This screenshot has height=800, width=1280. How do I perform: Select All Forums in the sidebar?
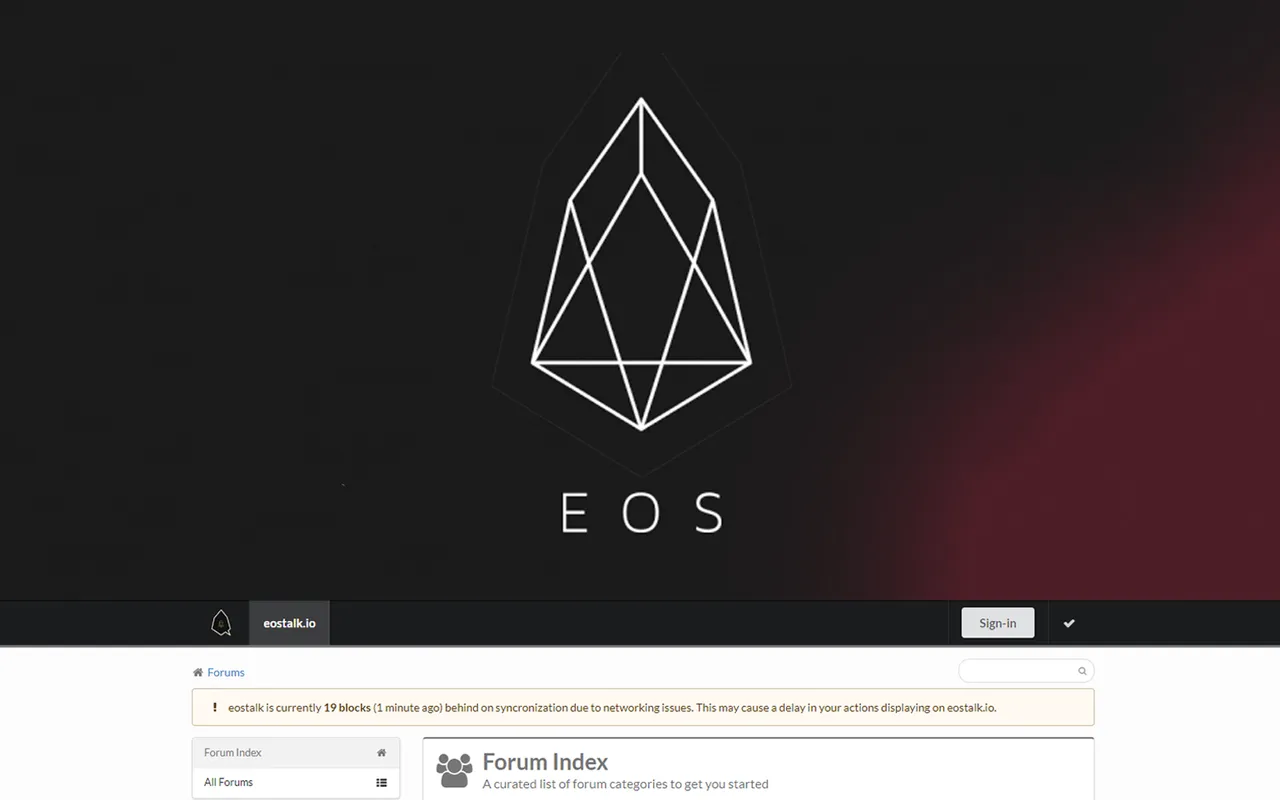tap(295, 782)
